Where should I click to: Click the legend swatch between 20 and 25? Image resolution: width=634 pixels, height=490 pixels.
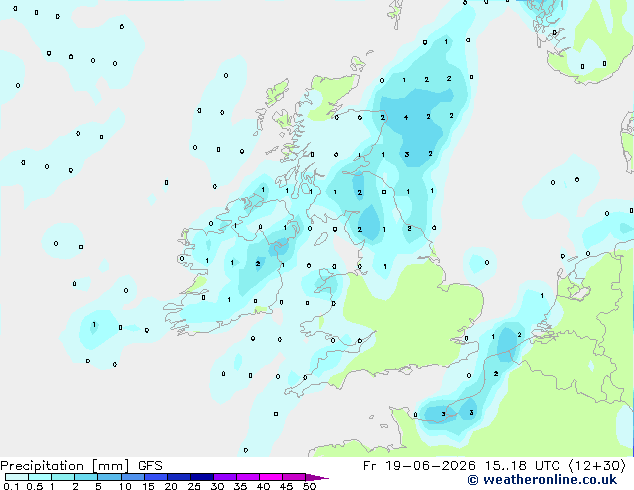179,477
